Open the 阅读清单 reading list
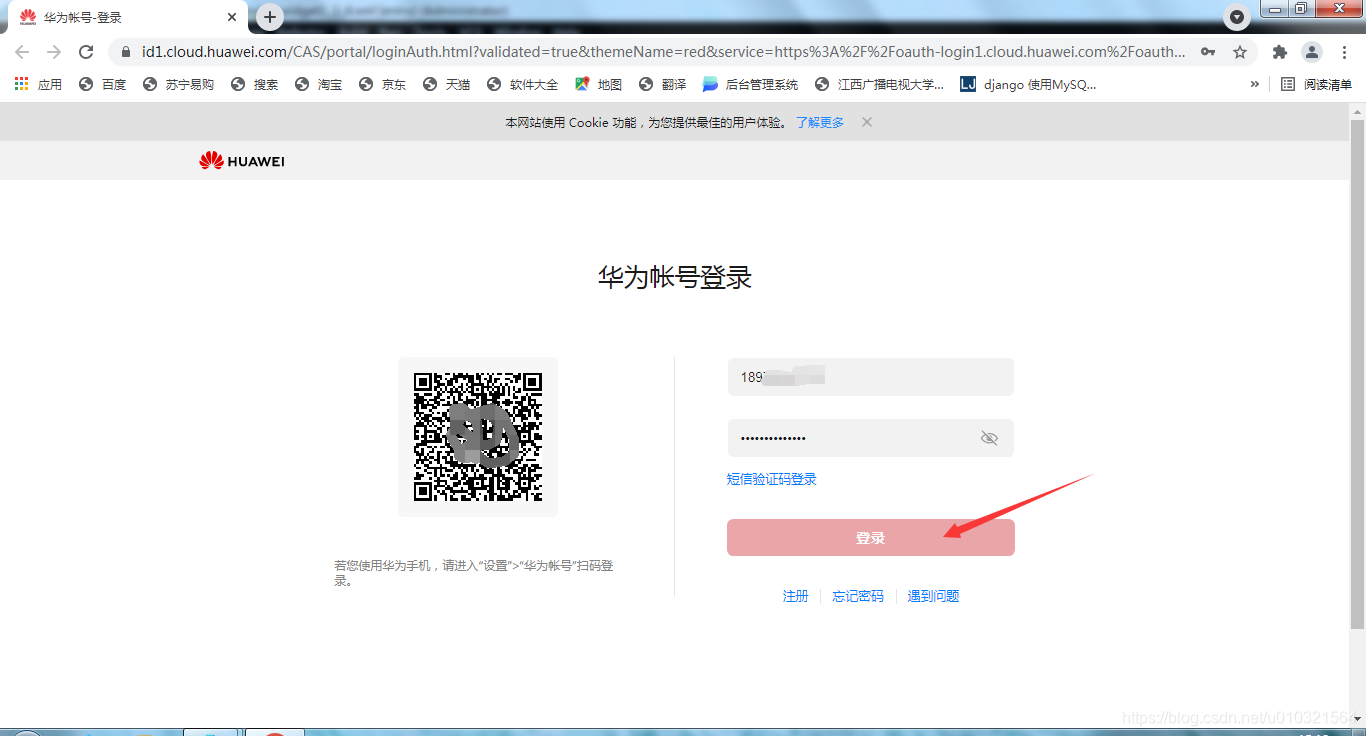The image size is (1366, 736). (1316, 85)
